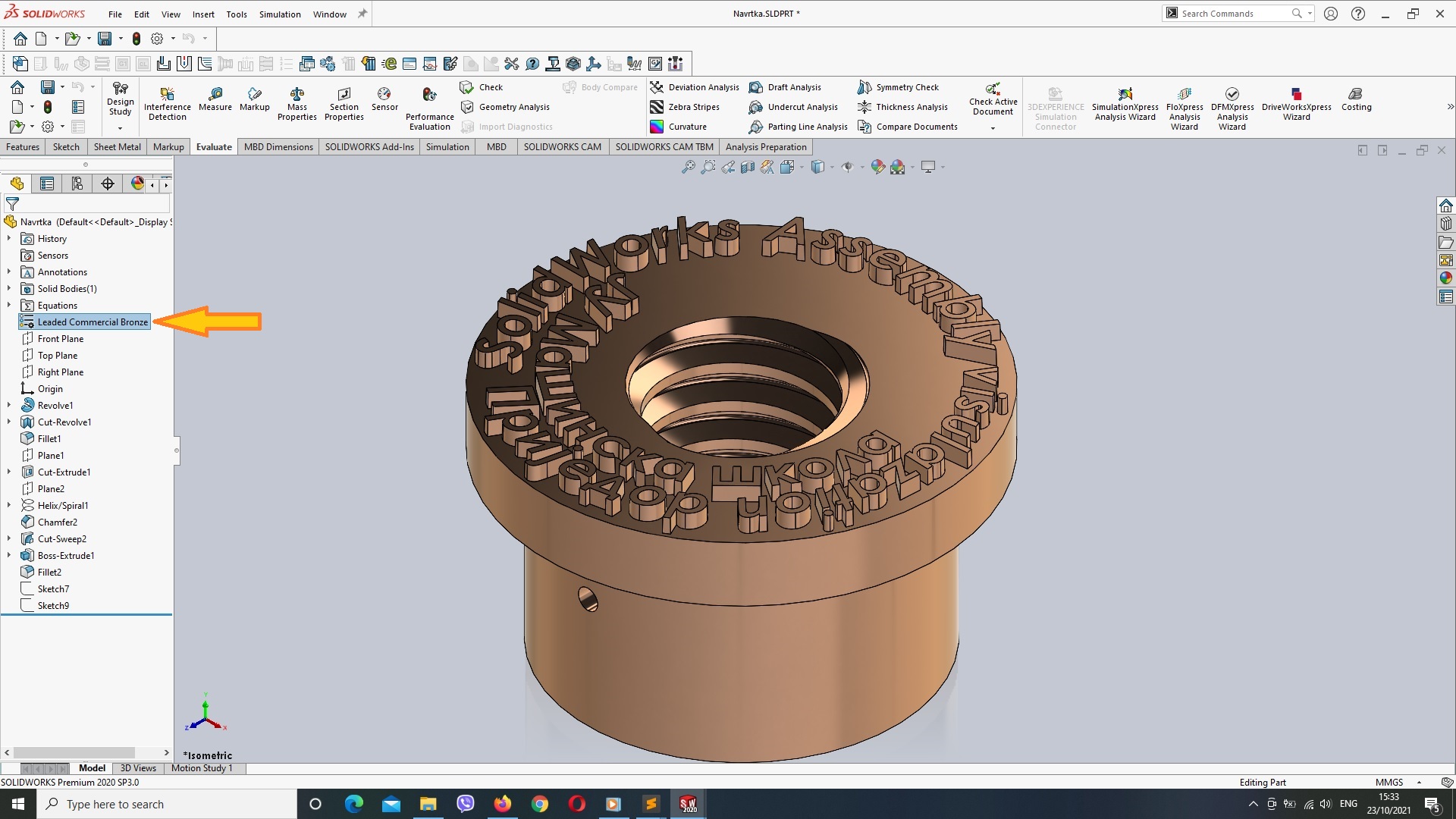
Task: Open FloXpress Analysis Wizard
Action: coord(1184,108)
